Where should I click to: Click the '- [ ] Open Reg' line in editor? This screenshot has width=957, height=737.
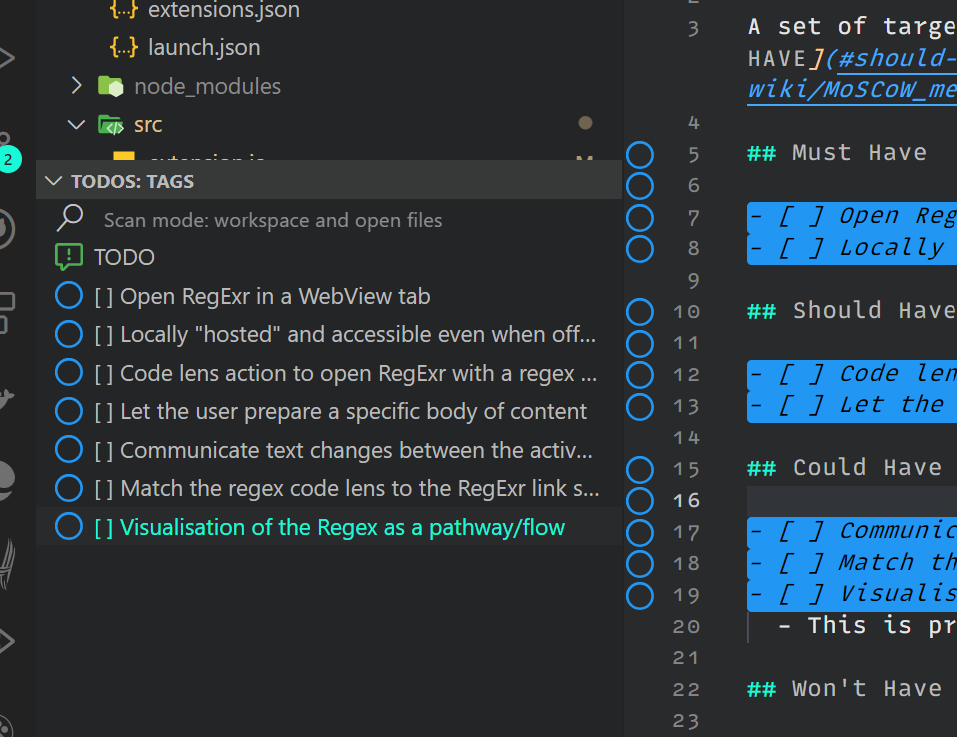coord(852,217)
